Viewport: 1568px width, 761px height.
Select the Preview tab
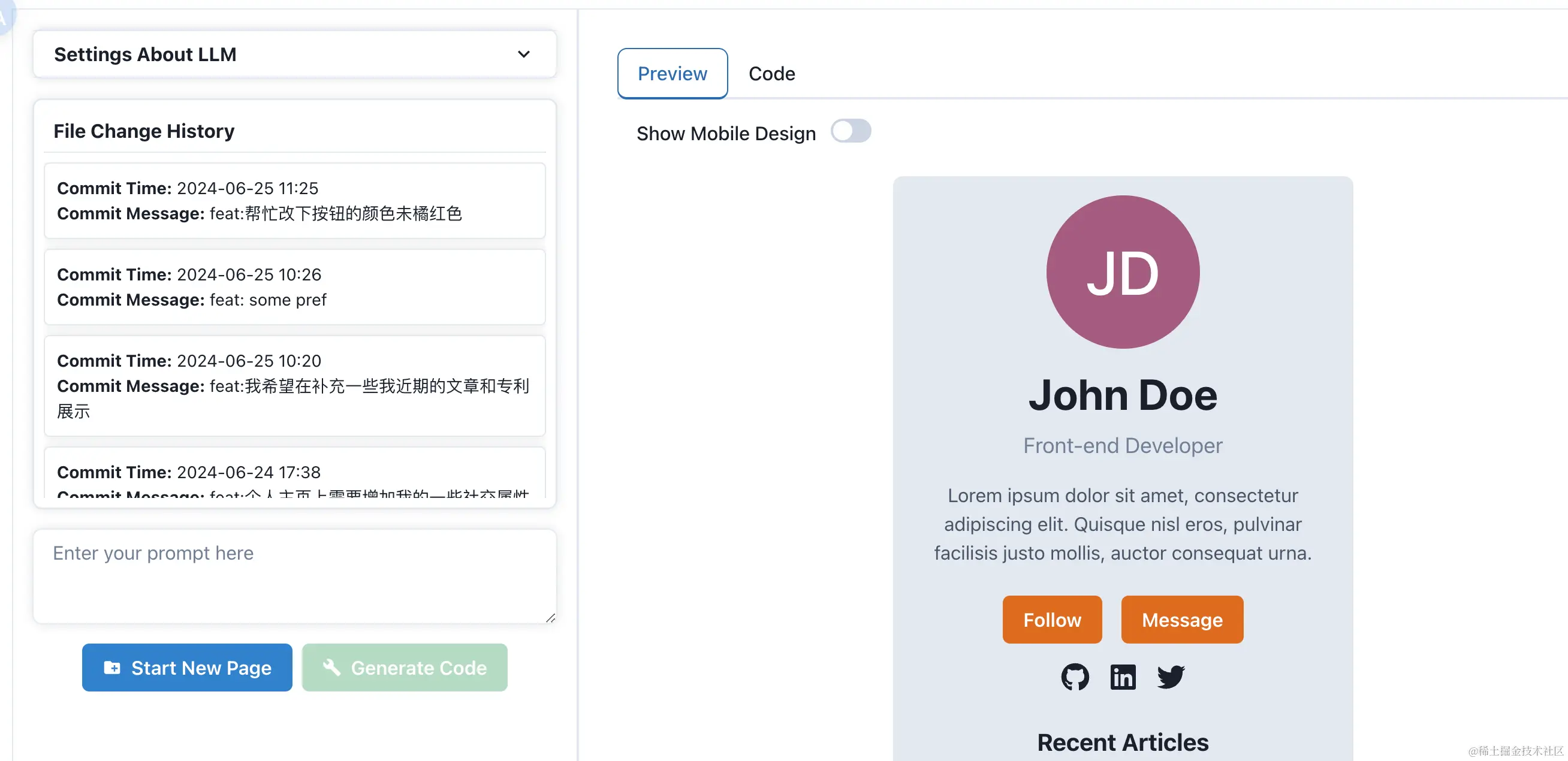click(672, 74)
